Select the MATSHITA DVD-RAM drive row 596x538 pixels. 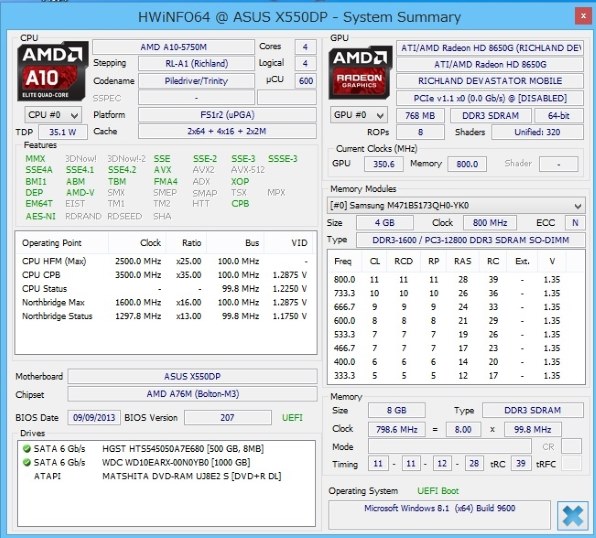click(x=166, y=476)
